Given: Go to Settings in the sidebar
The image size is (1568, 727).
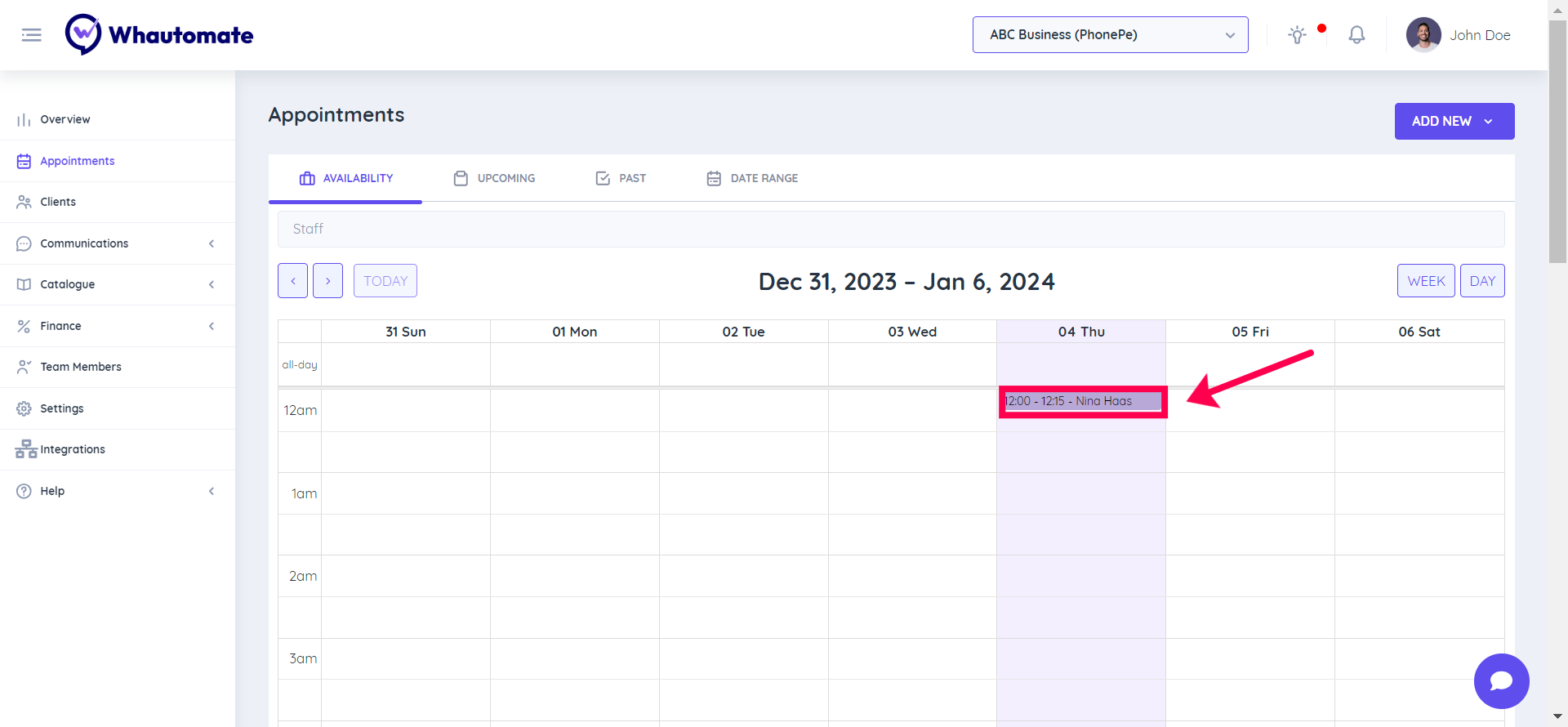Looking at the screenshot, I should (61, 408).
